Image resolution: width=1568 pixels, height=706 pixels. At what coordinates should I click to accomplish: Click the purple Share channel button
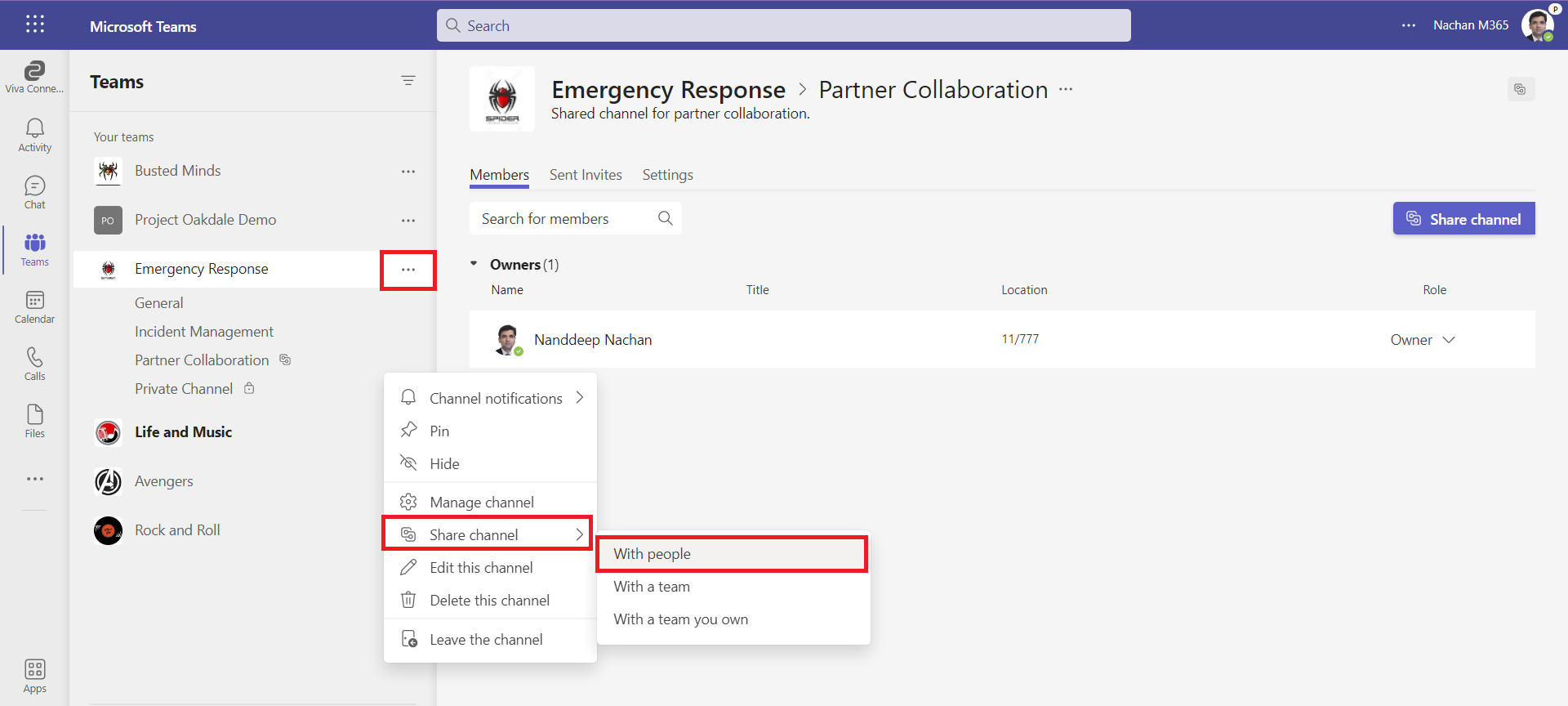click(x=1463, y=219)
